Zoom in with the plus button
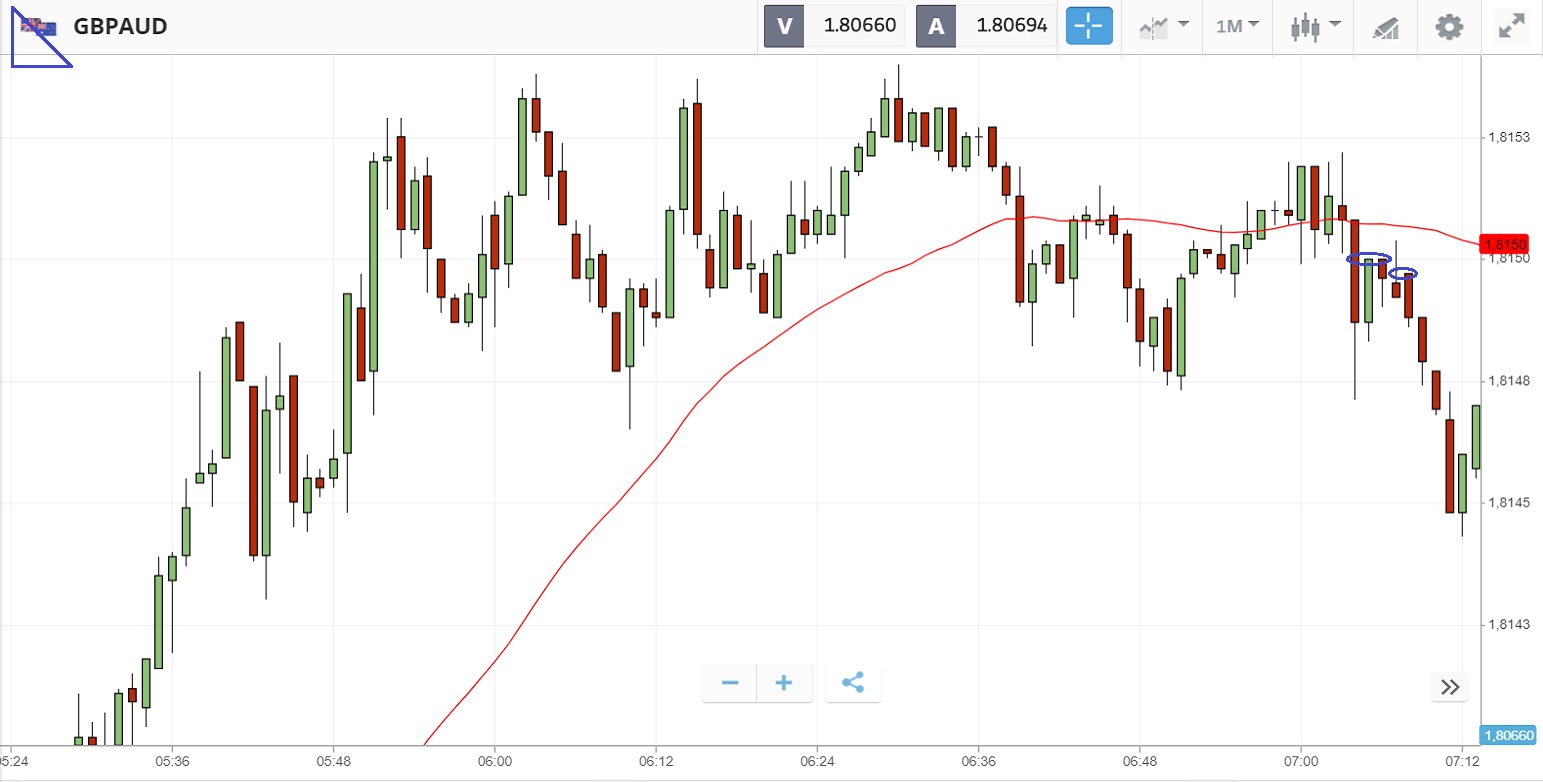This screenshot has height=782, width=1543. tap(785, 684)
